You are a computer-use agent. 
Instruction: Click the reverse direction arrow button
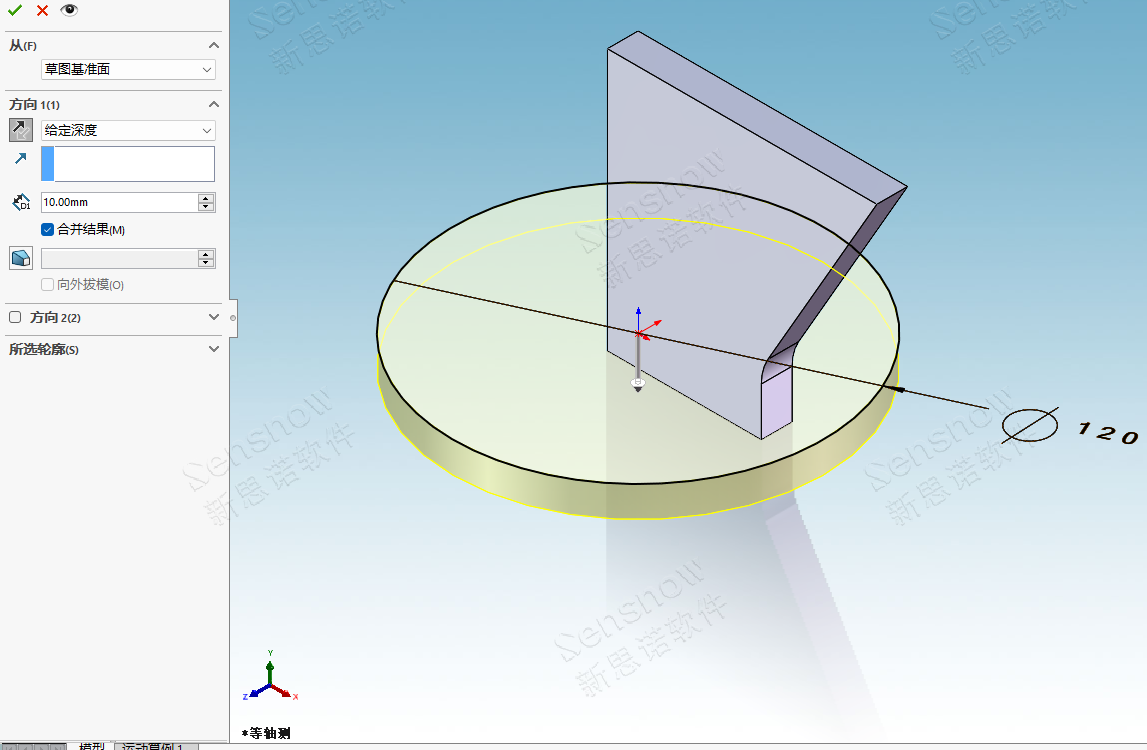21,130
